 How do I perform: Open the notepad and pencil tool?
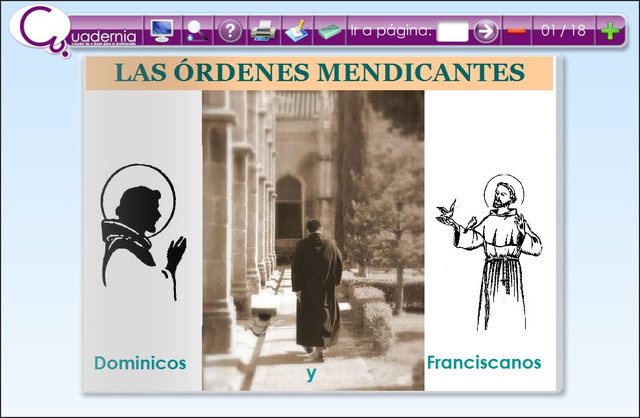point(297,31)
